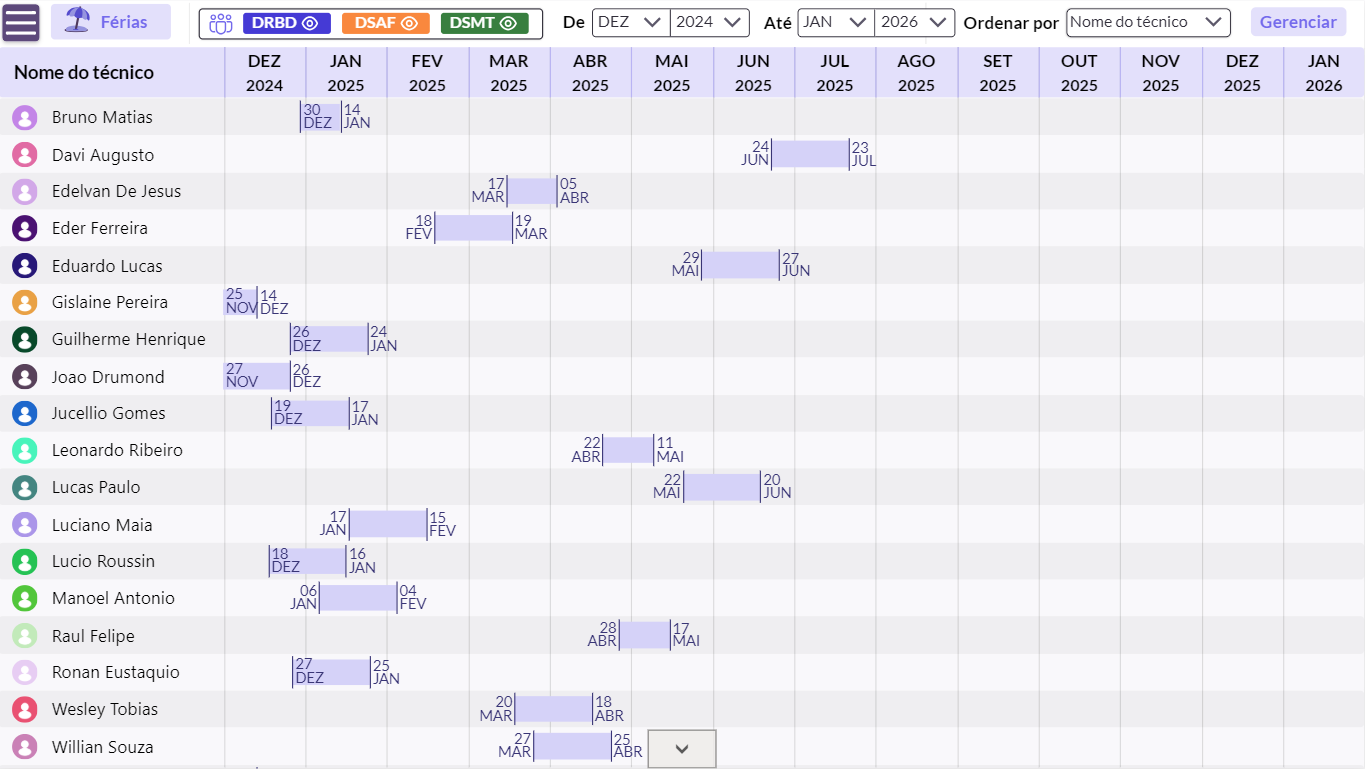
Task: Select Edelvan De Jesus avatar
Action: click(x=25, y=191)
